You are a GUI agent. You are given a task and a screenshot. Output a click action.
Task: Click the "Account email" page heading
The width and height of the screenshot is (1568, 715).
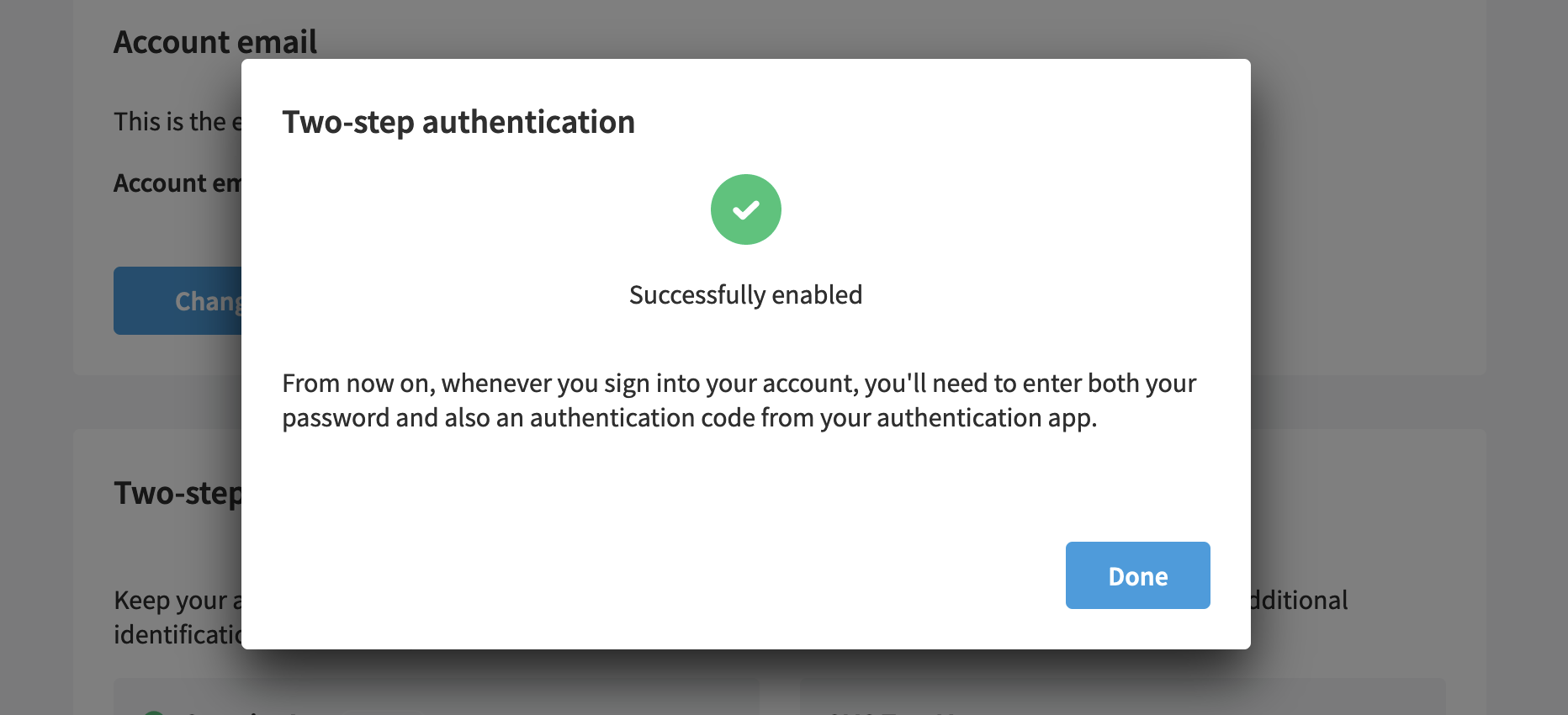[215, 41]
